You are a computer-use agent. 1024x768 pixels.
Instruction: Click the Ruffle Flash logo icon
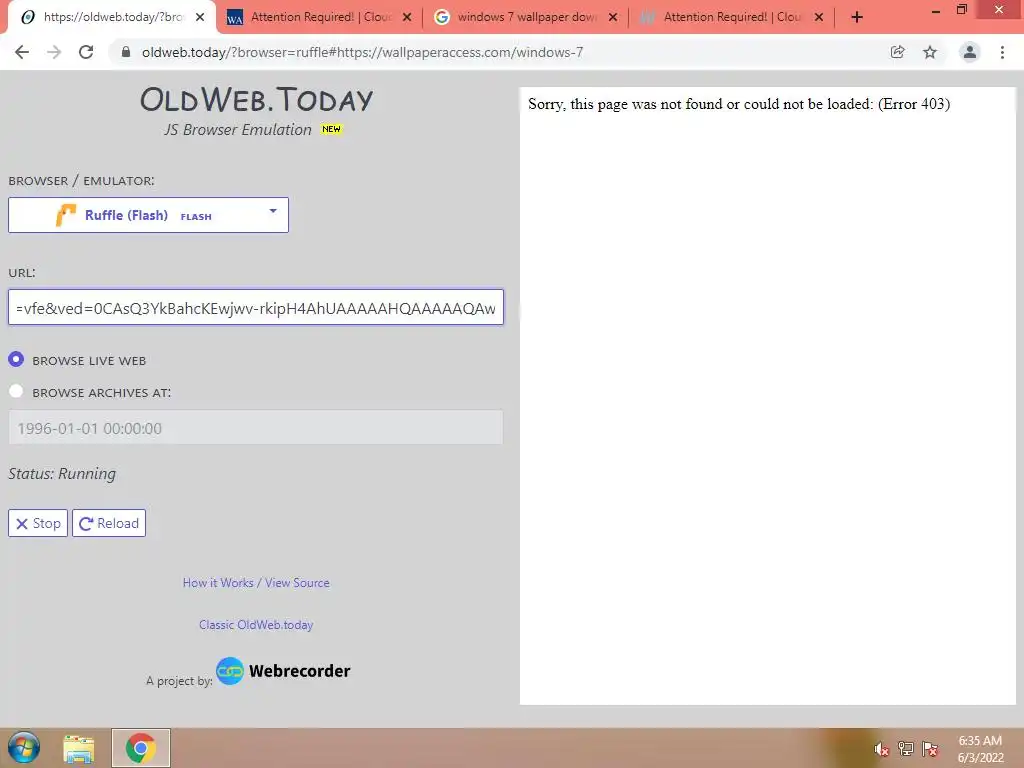66,215
